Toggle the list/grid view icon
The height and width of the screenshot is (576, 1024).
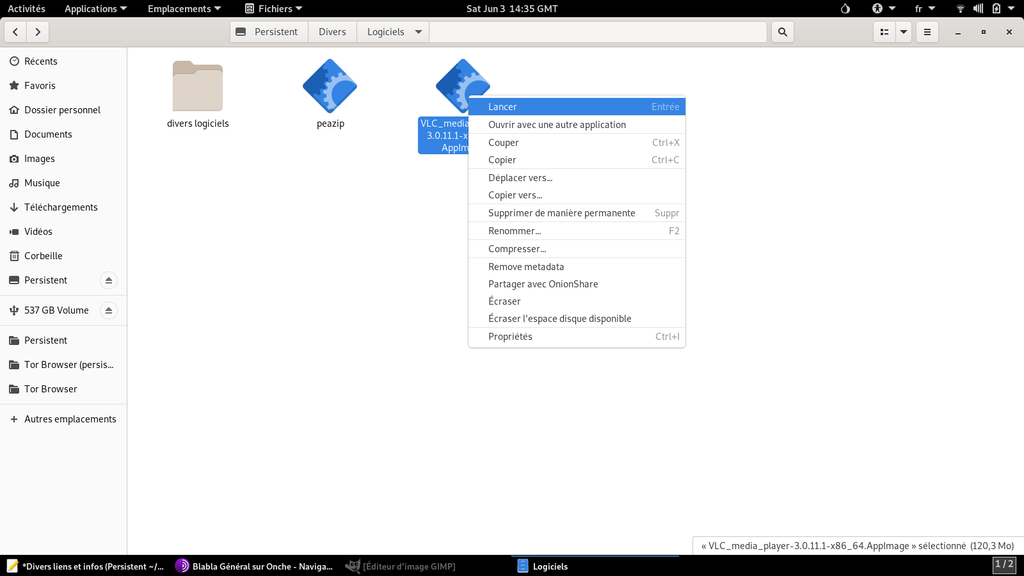point(884,32)
